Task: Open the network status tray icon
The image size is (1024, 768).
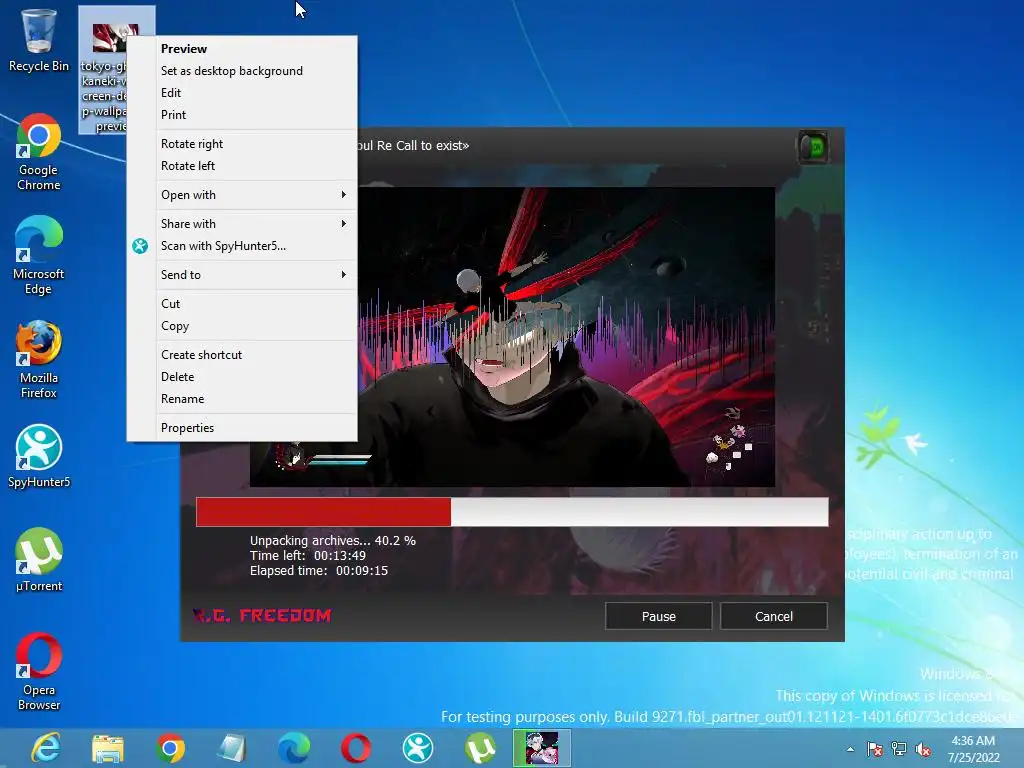Action: point(899,749)
